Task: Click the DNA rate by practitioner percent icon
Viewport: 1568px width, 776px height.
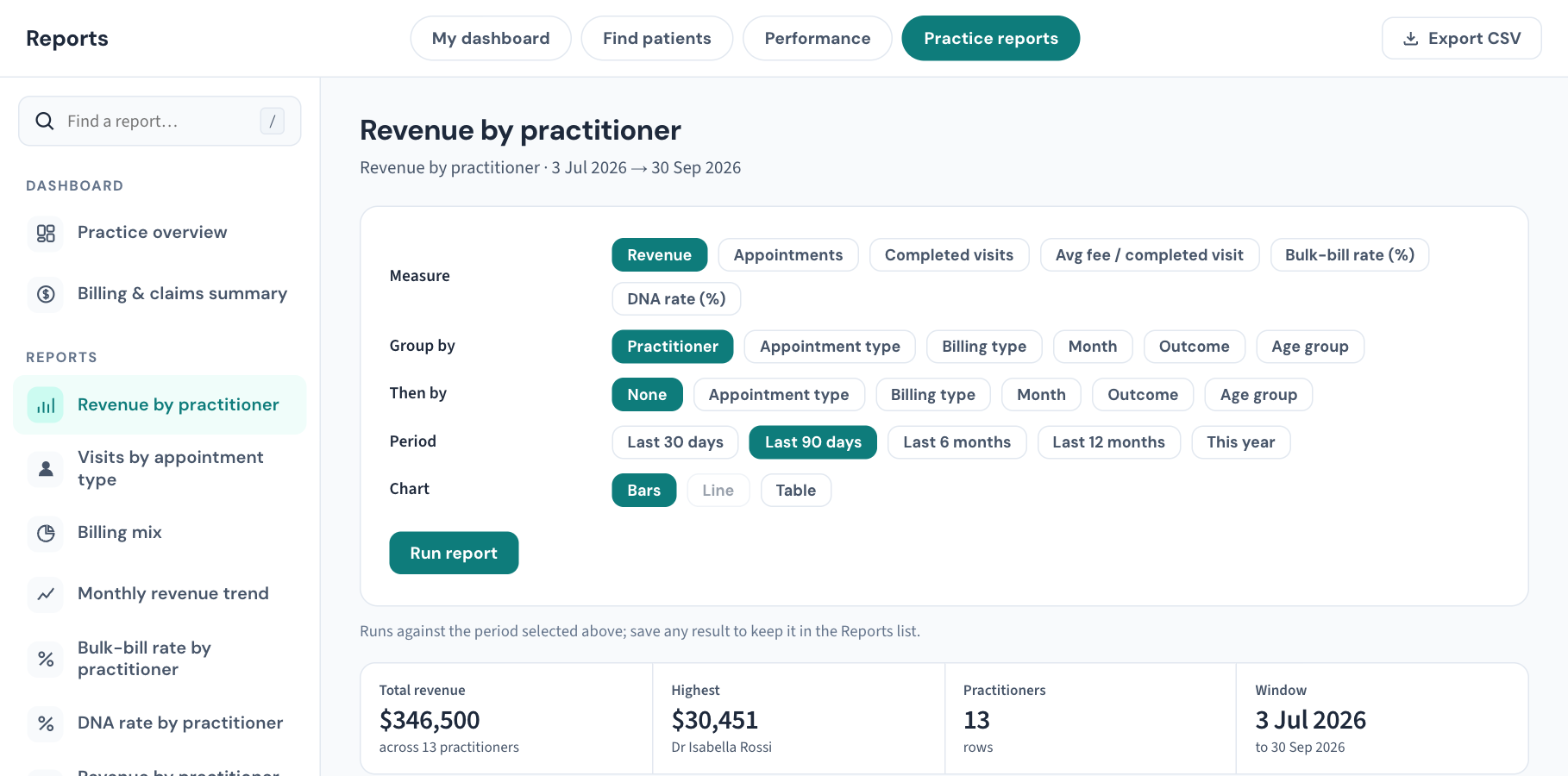Action: pyautogui.click(x=46, y=723)
